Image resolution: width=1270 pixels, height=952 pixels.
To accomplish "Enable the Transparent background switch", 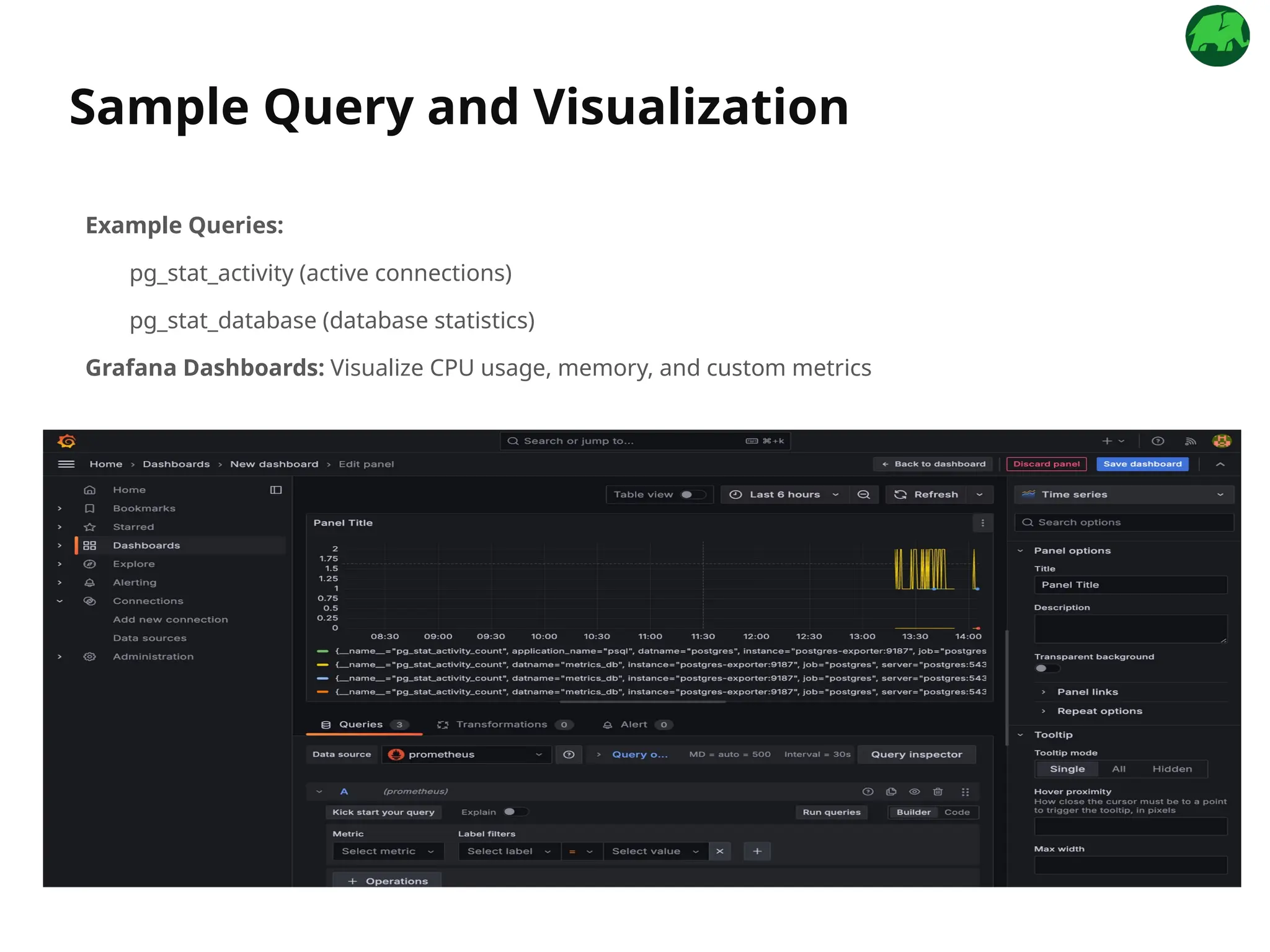I will [1047, 668].
